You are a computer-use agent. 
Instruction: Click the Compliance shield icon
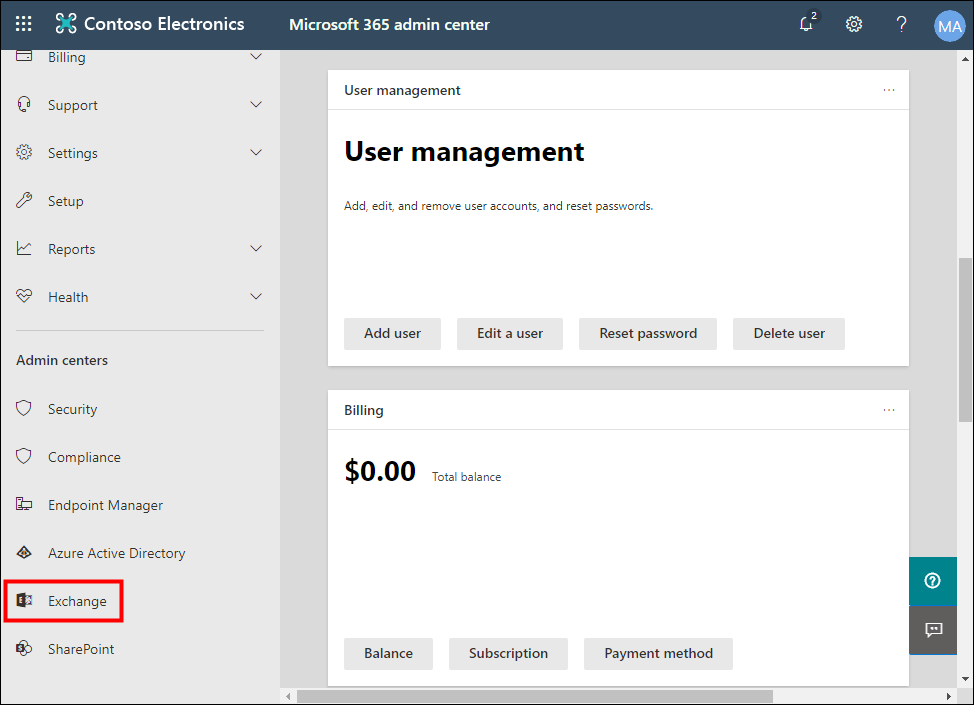pos(24,457)
